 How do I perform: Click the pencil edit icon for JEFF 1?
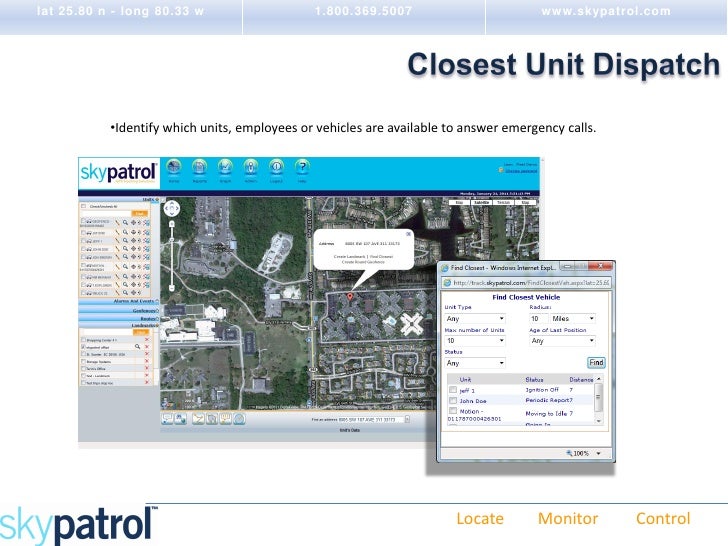117,240
